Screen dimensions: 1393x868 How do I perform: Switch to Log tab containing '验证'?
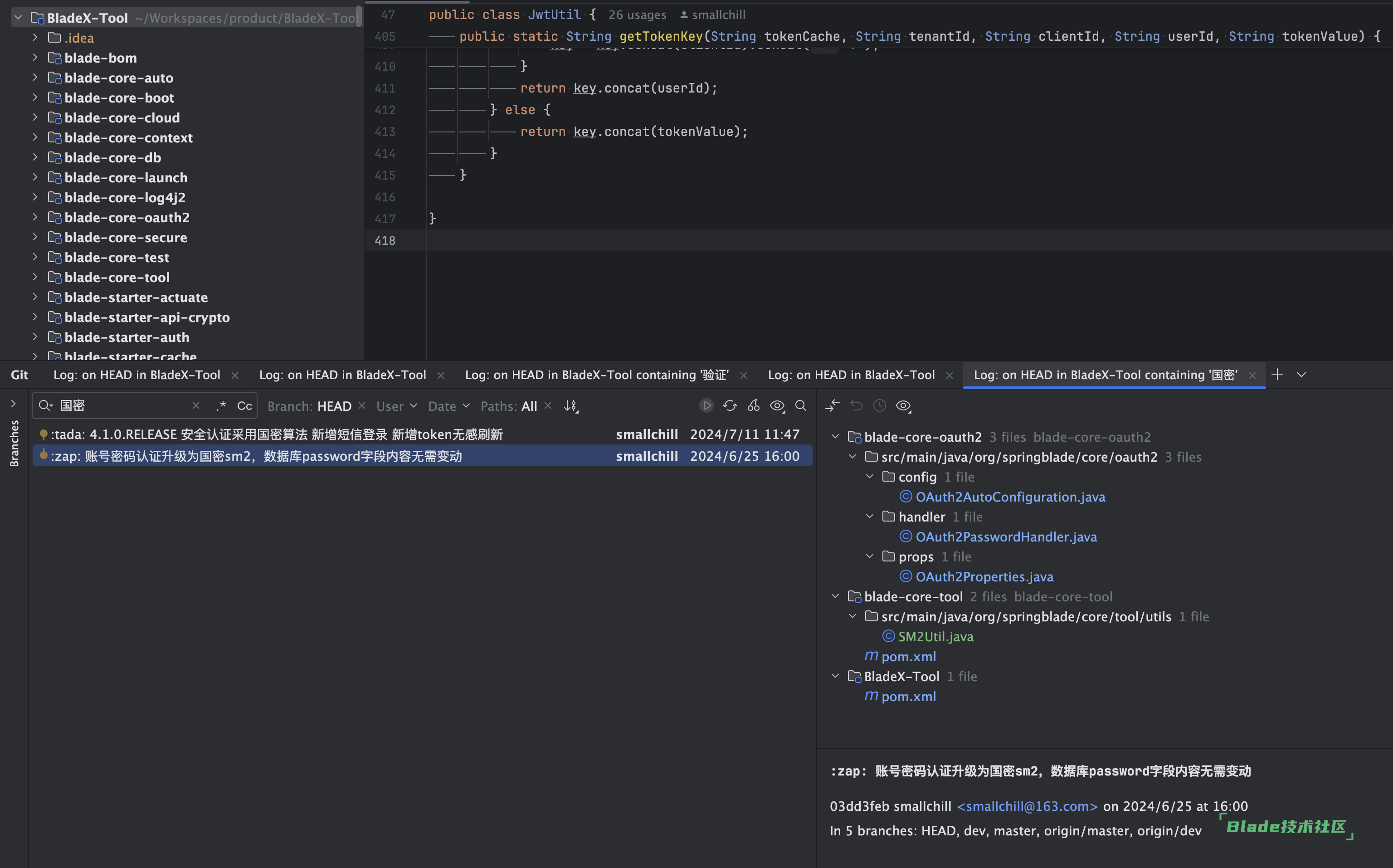[x=596, y=375]
